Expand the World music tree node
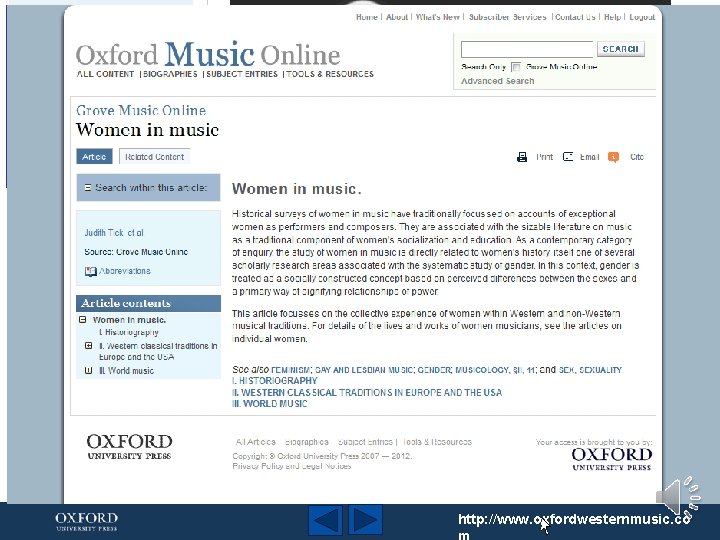The image size is (720, 540). [x=89, y=370]
